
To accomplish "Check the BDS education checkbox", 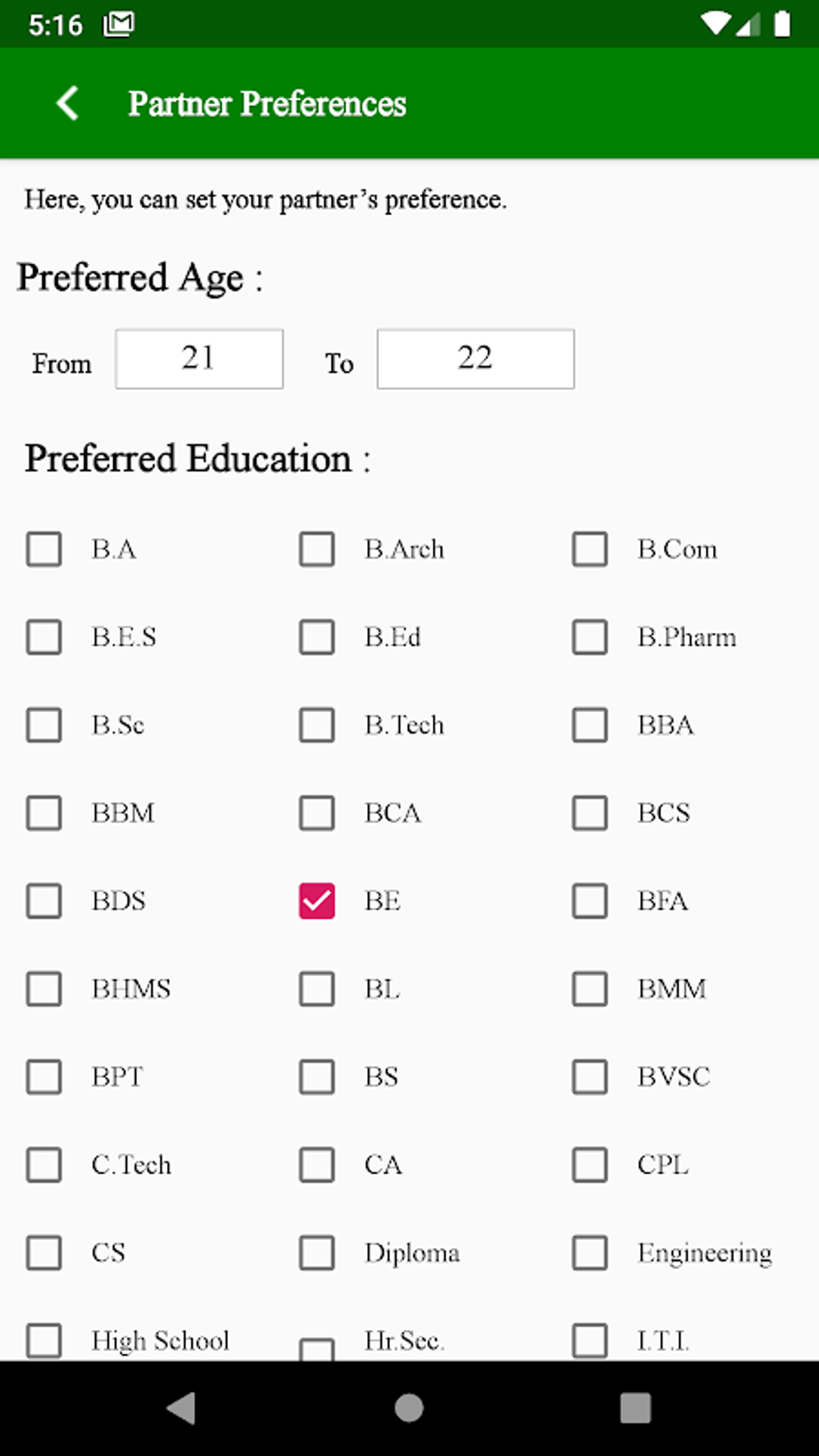I will coord(44,900).
